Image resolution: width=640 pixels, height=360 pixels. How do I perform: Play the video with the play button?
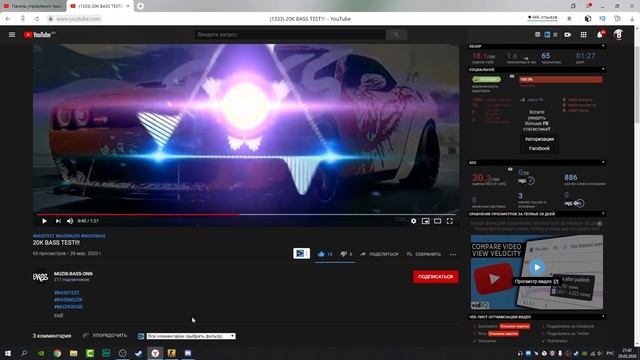44,221
